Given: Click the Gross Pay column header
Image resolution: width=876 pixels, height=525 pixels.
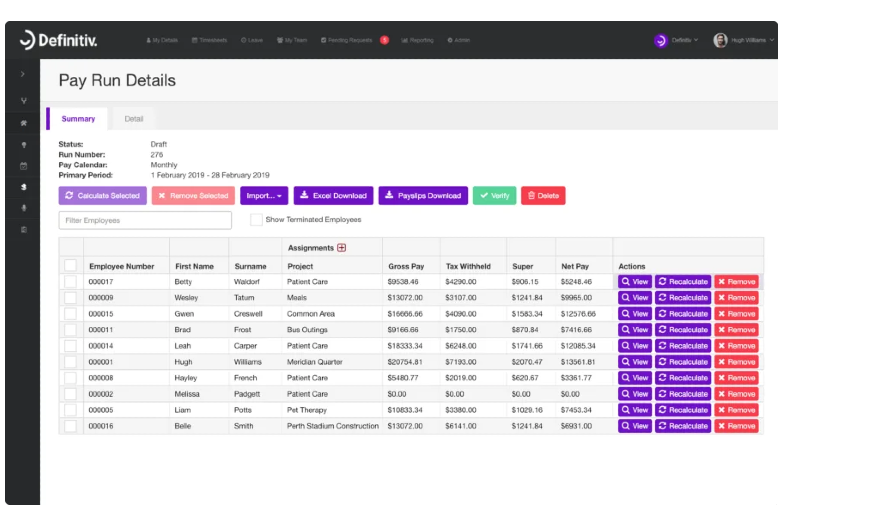Looking at the screenshot, I should pos(406,266).
